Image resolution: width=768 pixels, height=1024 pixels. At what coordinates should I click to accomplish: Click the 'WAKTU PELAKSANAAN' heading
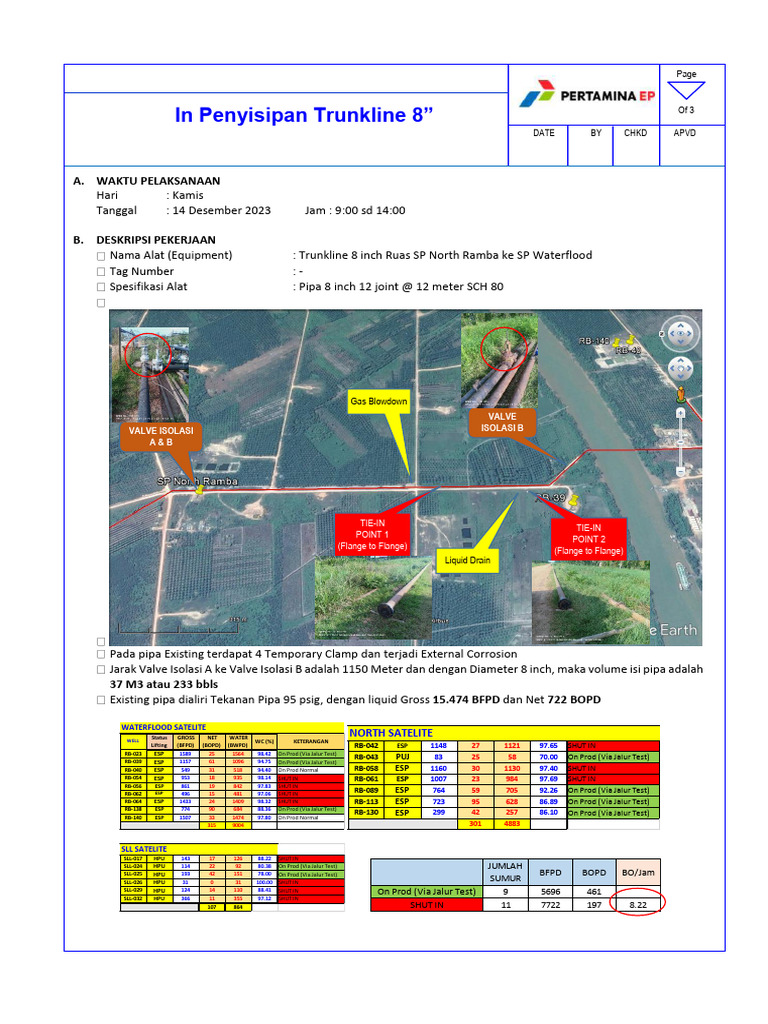click(x=158, y=181)
